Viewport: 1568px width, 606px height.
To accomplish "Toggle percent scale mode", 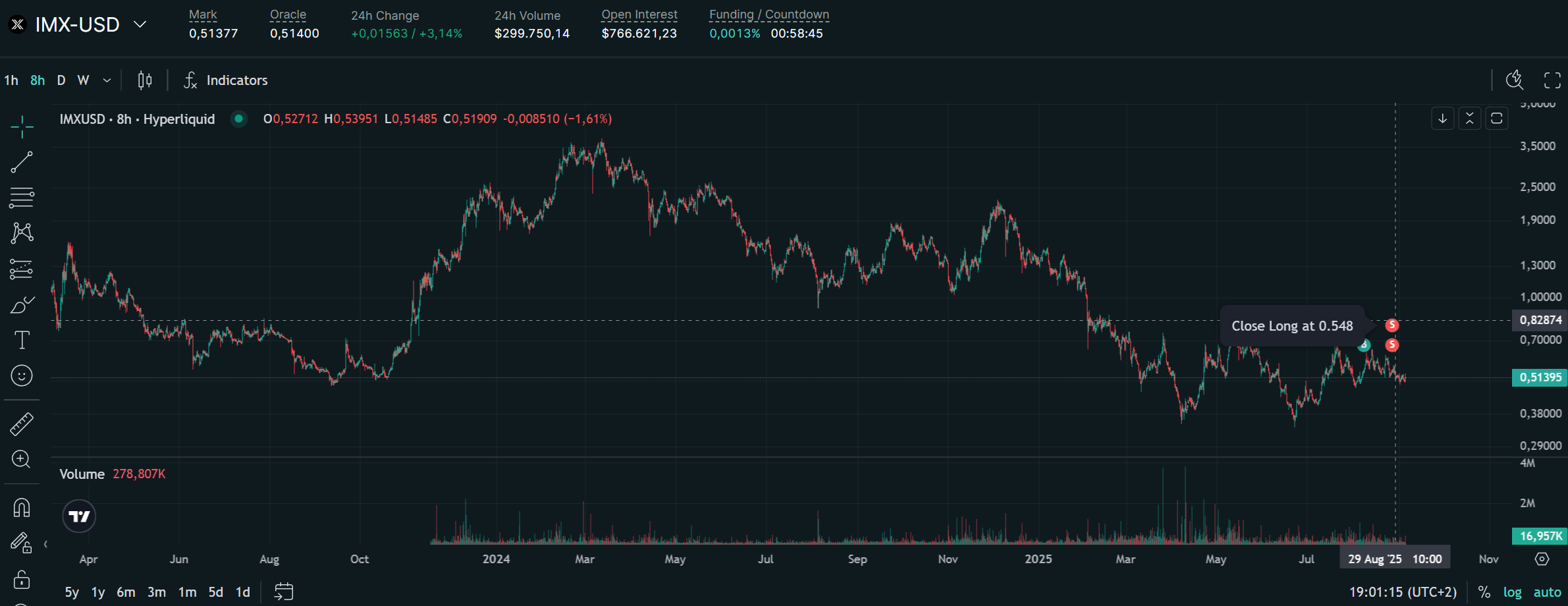I will pyautogui.click(x=1484, y=592).
